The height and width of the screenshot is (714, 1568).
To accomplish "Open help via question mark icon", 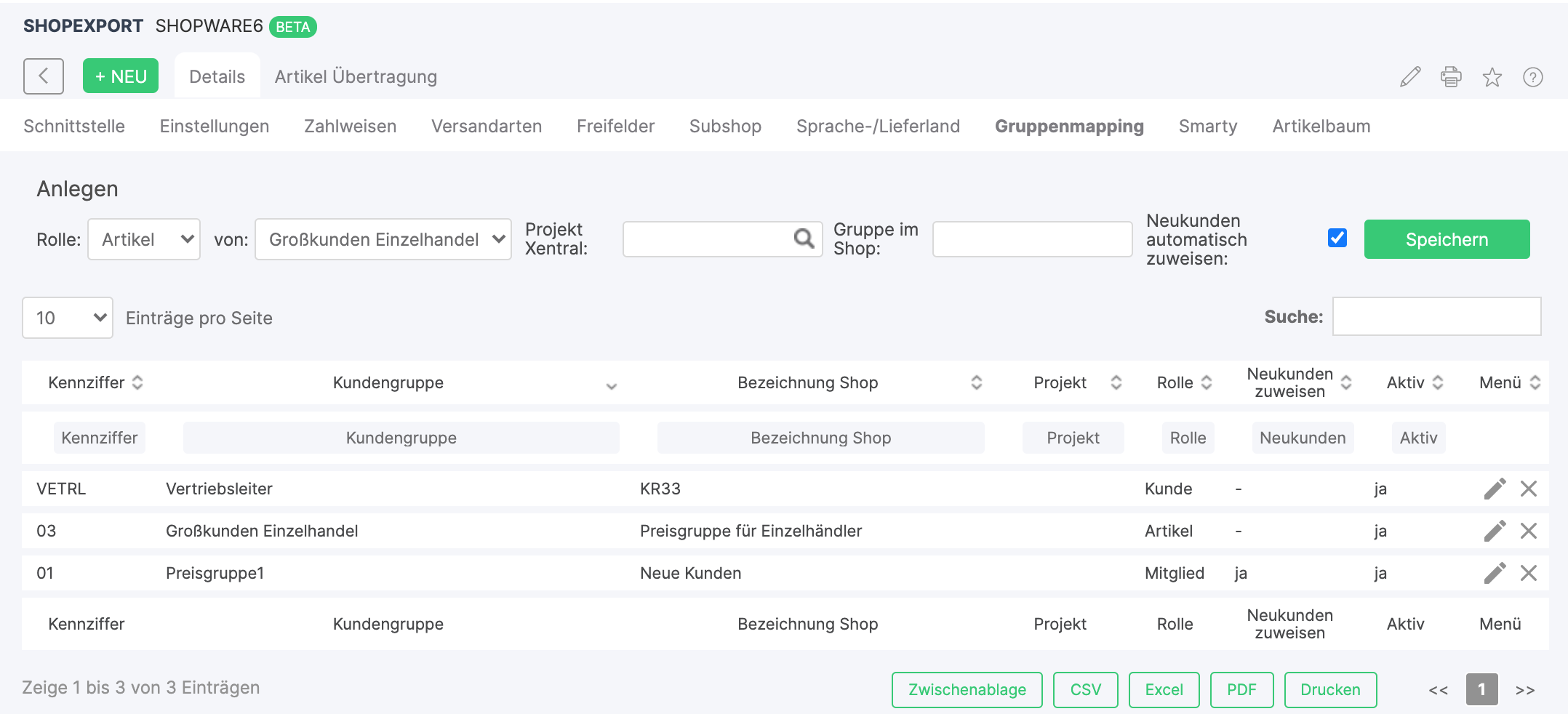I will click(1532, 77).
